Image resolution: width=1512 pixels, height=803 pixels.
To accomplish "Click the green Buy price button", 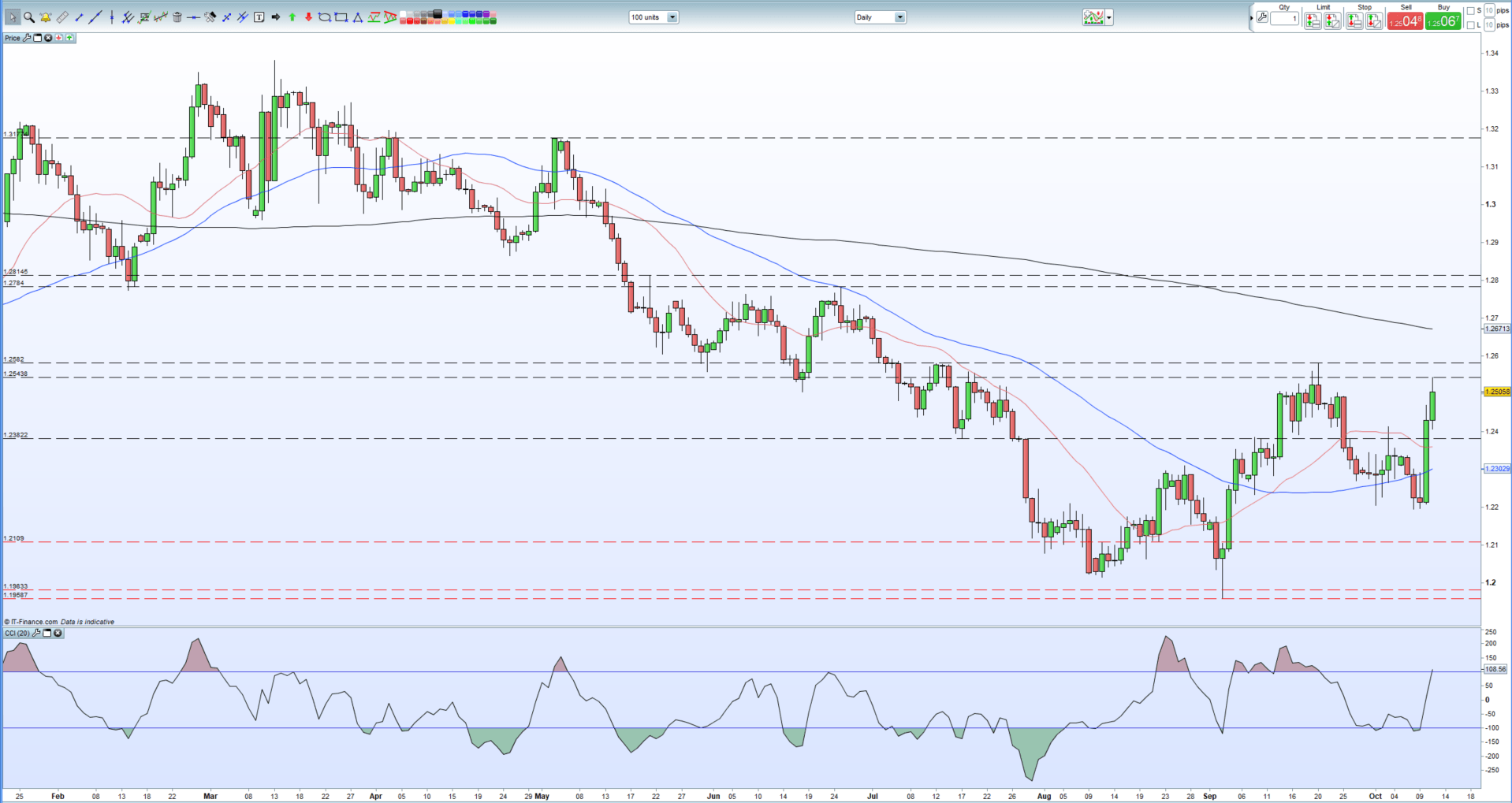I will pyautogui.click(x=1443, y=21).
